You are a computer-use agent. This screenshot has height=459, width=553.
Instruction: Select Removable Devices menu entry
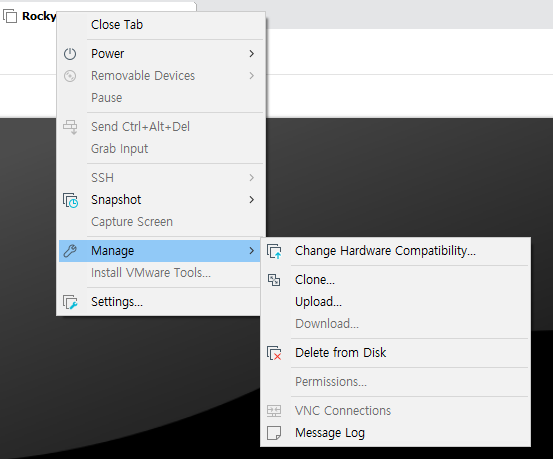pos(161,76)
